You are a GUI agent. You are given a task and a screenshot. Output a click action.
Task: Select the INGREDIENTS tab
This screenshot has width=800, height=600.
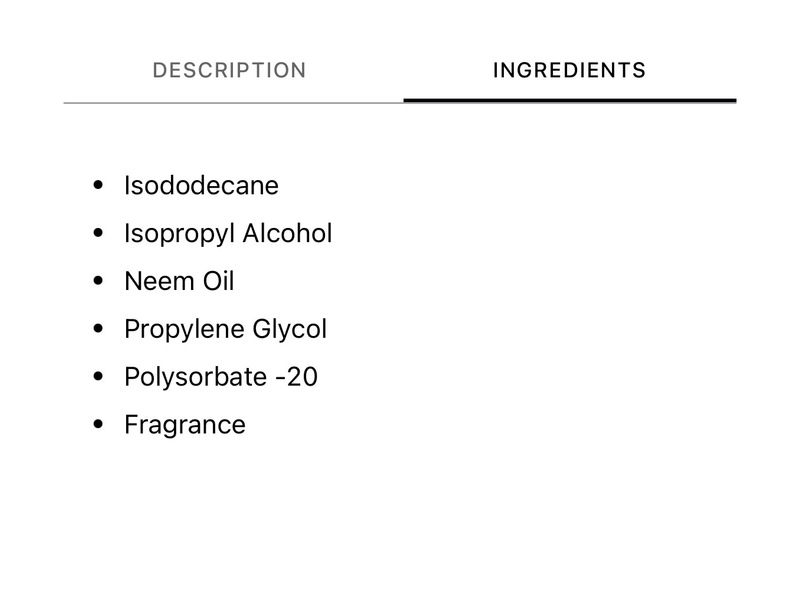point(569,71)
